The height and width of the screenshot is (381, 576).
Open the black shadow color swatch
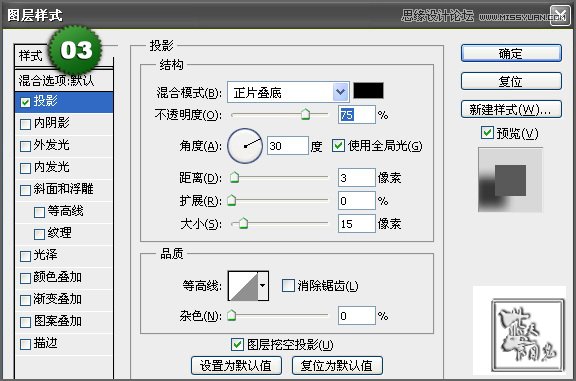pyautogui.click(x=368, y=90)
